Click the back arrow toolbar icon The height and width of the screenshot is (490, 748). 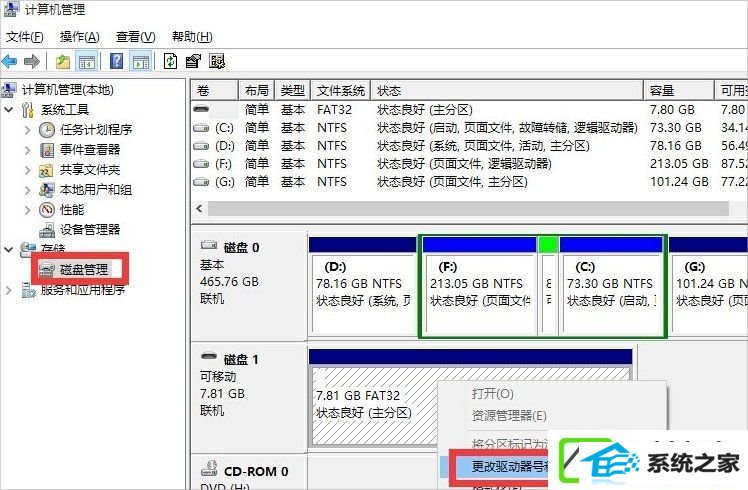click(10, 62)
